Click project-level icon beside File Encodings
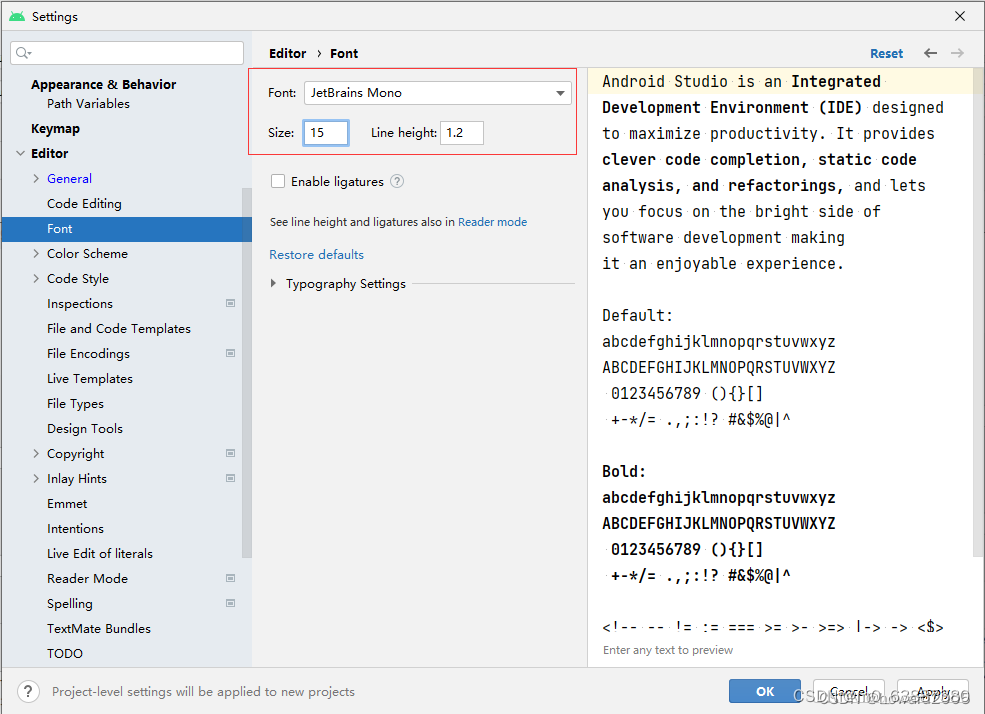 [x=231, y=354]
